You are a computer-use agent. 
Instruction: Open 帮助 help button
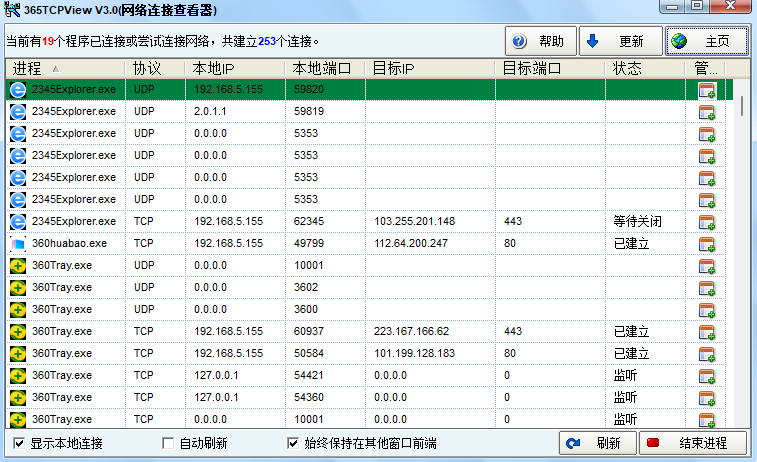[x=541, y=41]
